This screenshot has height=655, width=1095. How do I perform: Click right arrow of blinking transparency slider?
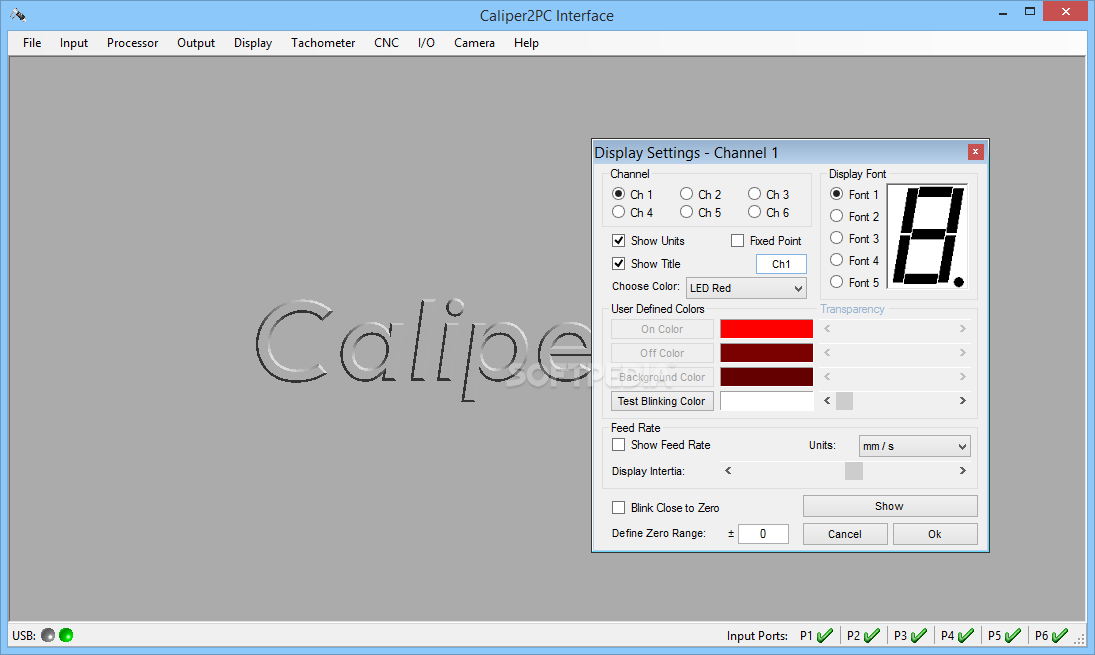[962, 401]
